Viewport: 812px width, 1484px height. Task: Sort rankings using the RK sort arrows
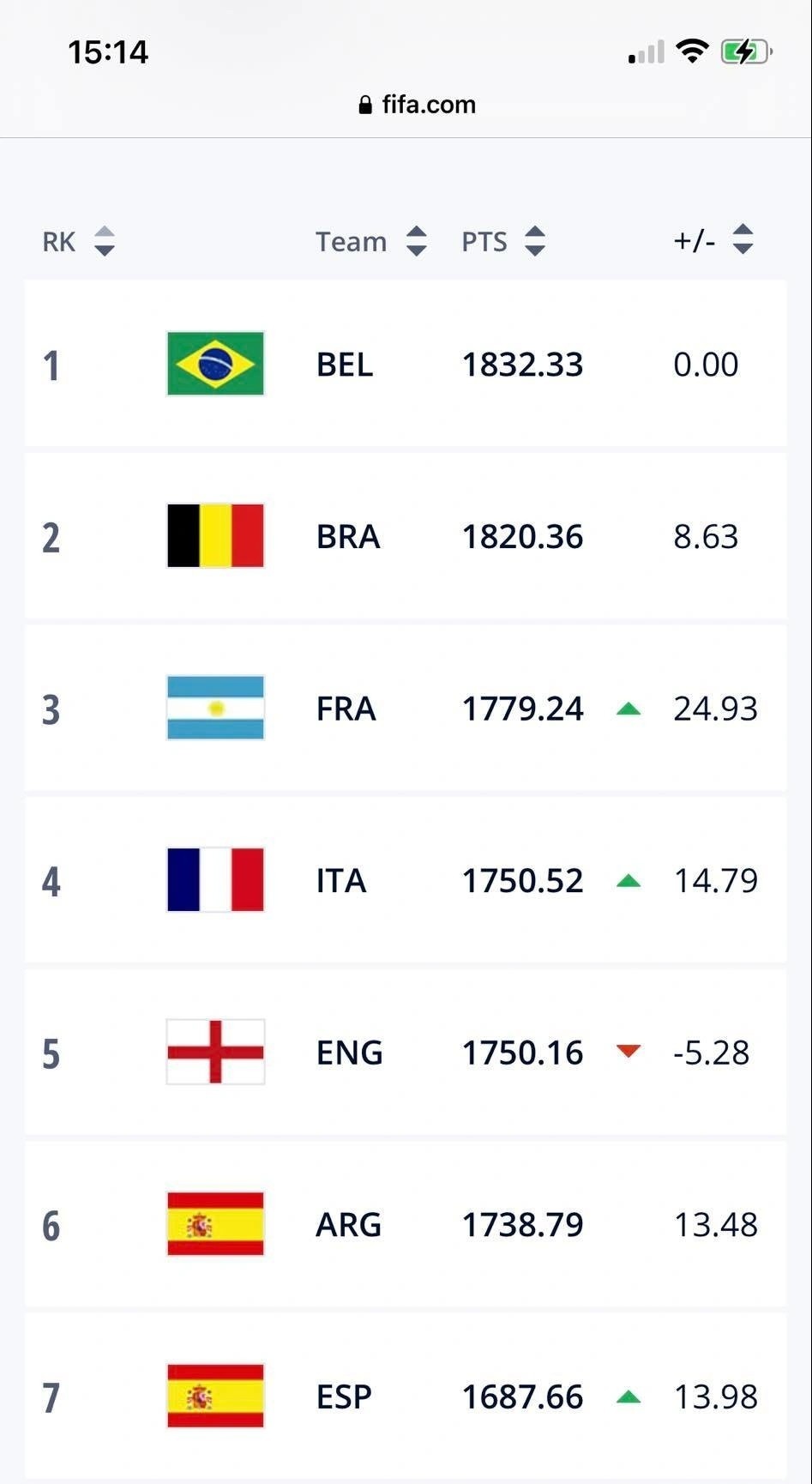click(104, 241)
